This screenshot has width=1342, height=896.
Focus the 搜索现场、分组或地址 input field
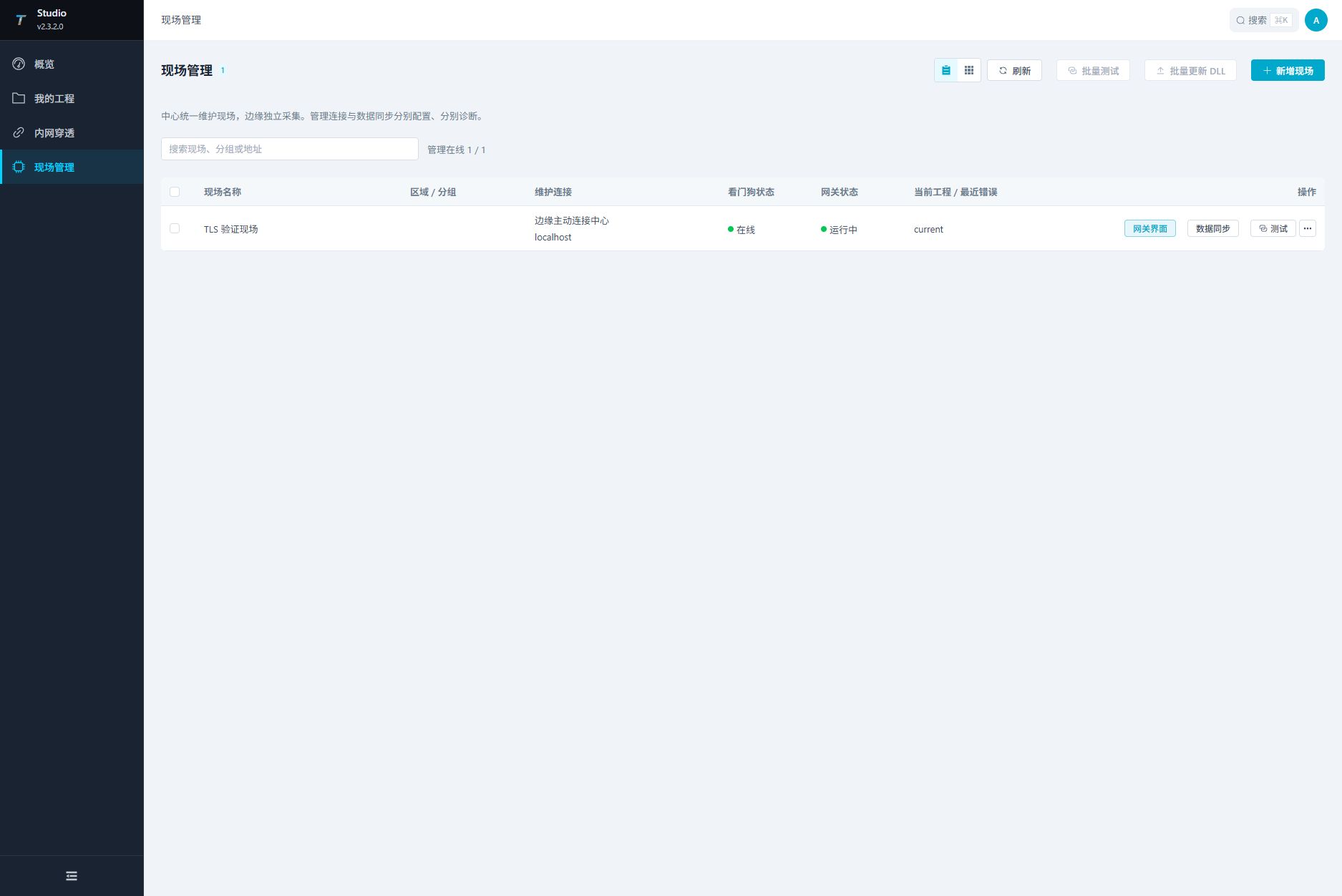click(x=290, y=149)
